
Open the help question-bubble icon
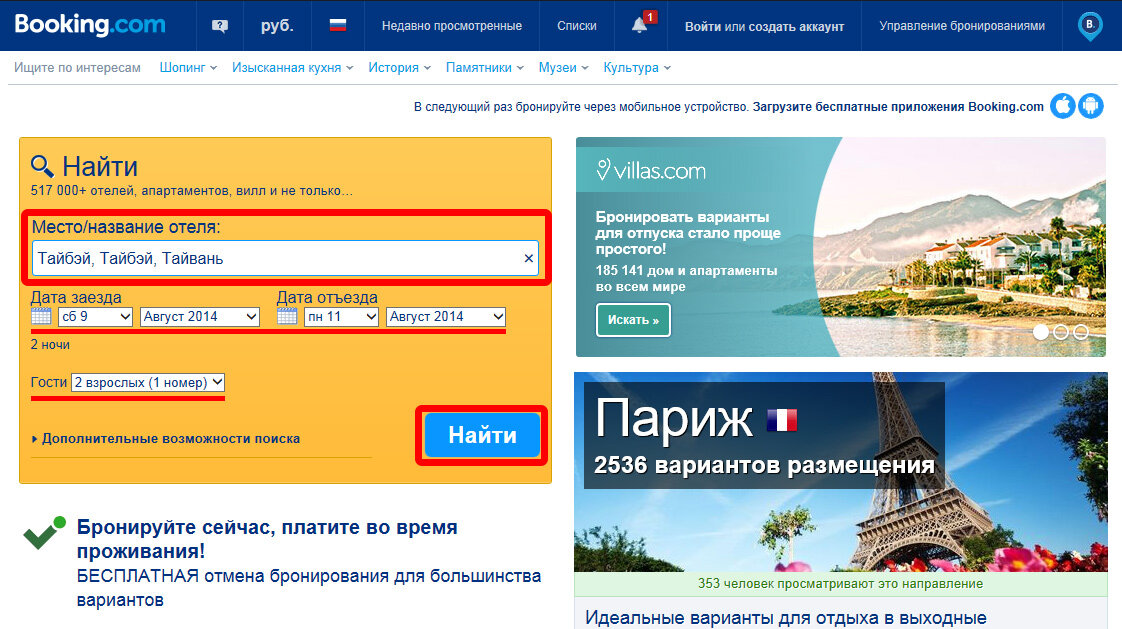[220, 26]
